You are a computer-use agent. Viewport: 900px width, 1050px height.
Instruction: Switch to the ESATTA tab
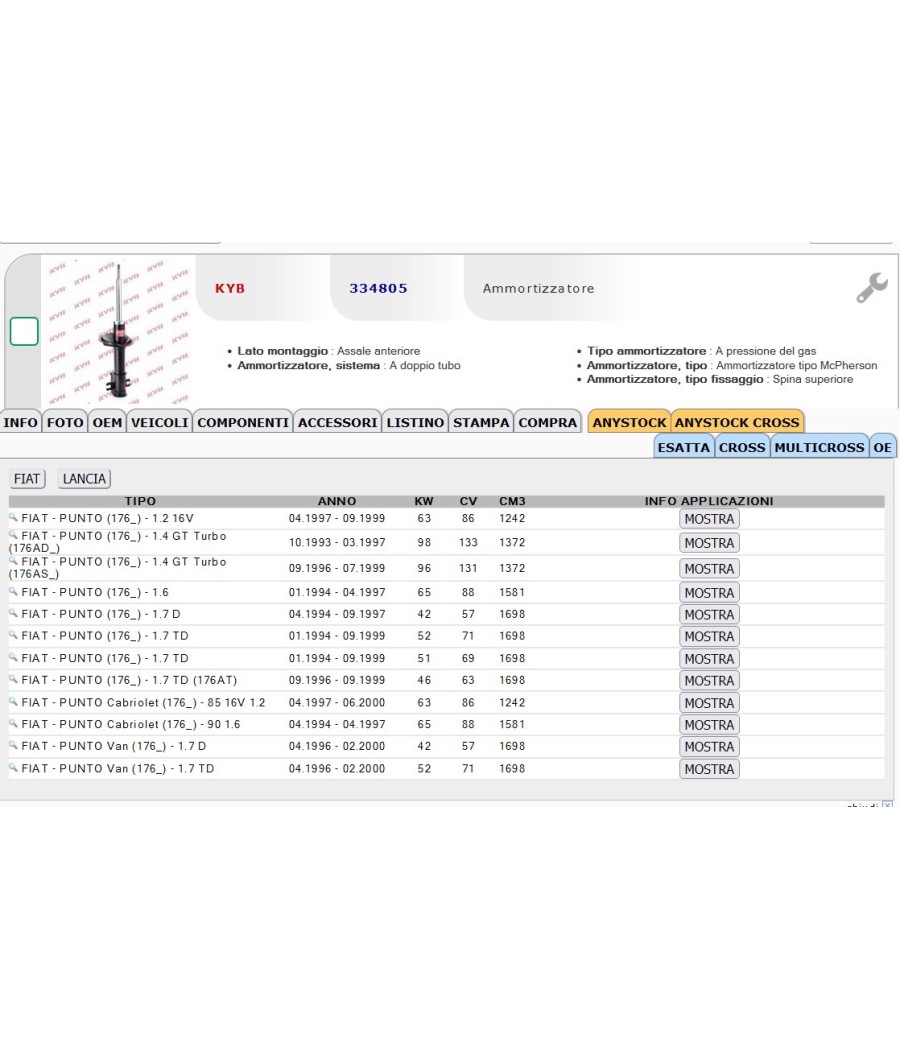[x=684, y=447]
